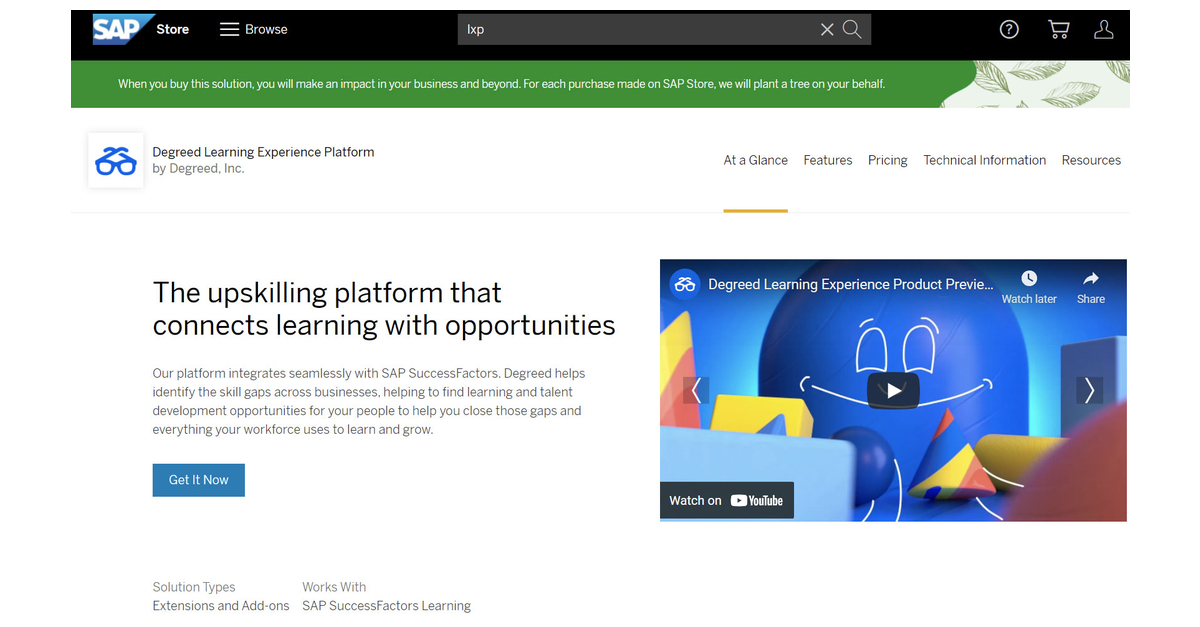Open the help question mark icon
1200x627 pixels.
tap(1009, 29)
